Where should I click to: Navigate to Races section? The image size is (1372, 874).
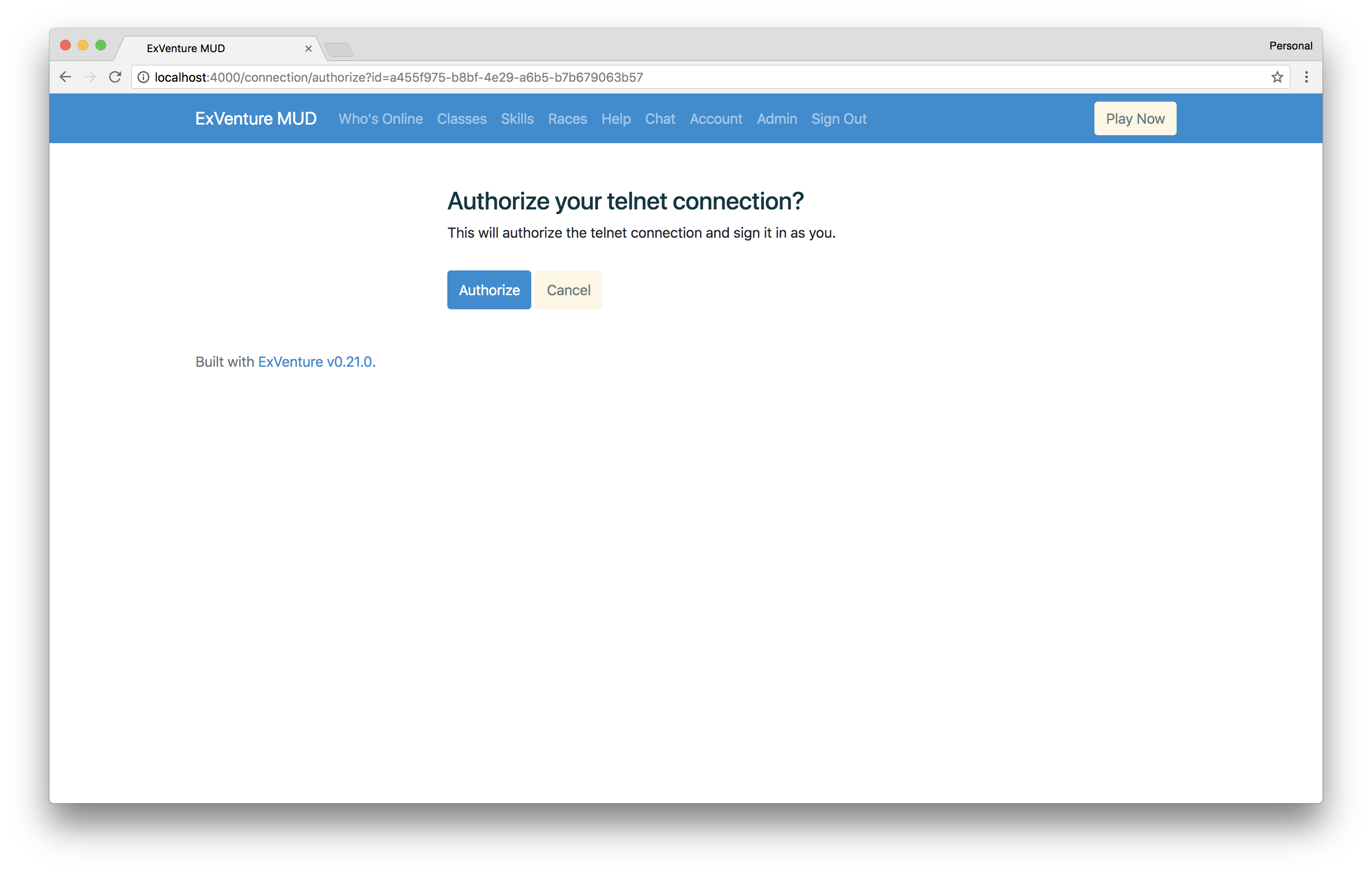tap(566, 119)
